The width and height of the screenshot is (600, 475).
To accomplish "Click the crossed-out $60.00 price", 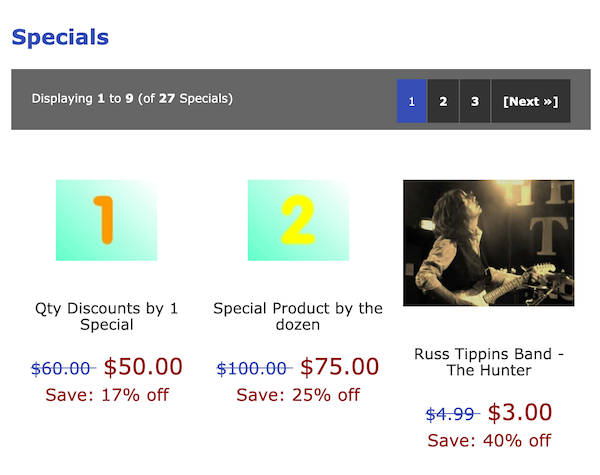I will point(61,369).
